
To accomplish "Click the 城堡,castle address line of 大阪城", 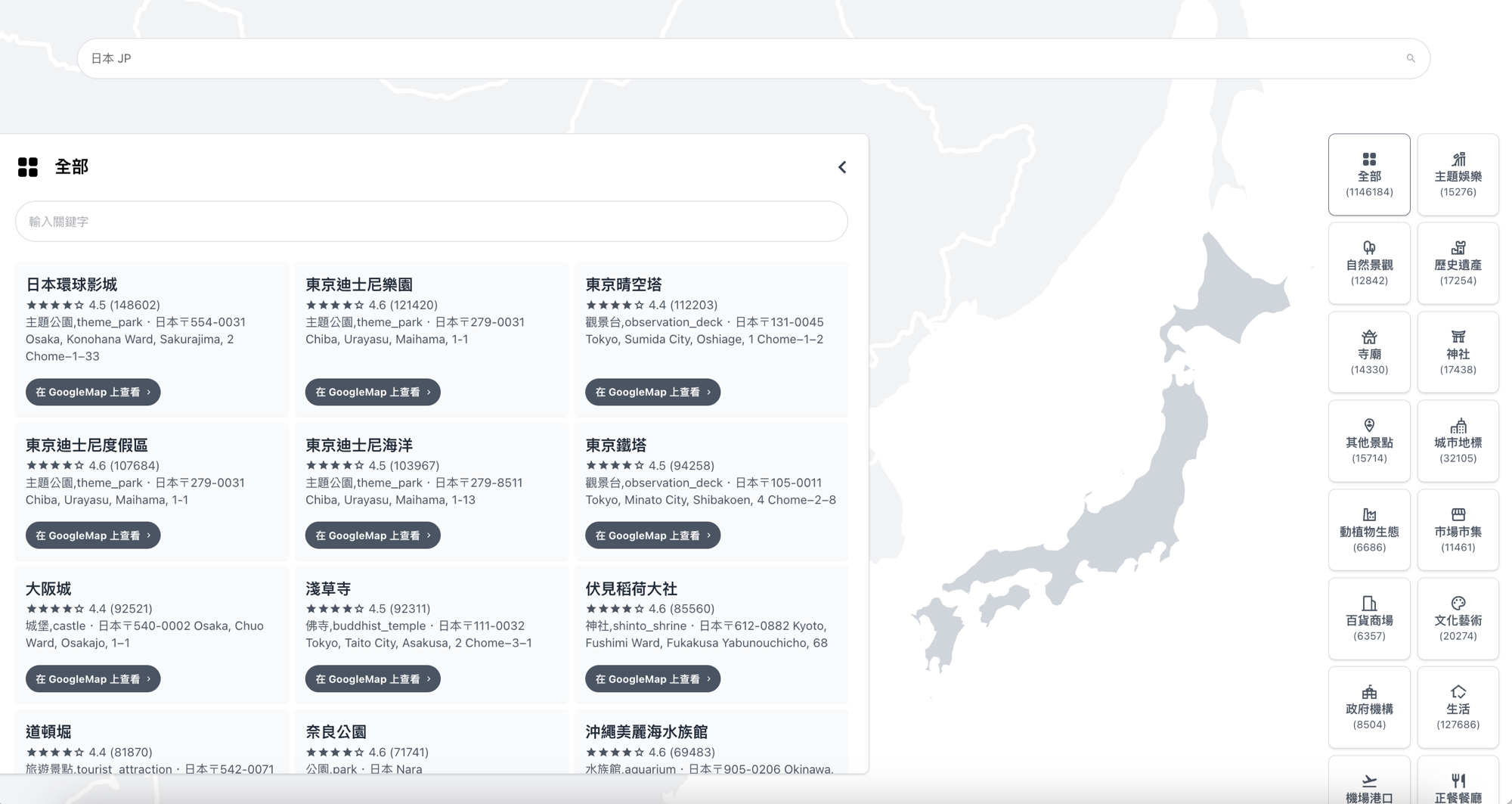I will click(144, 634).
